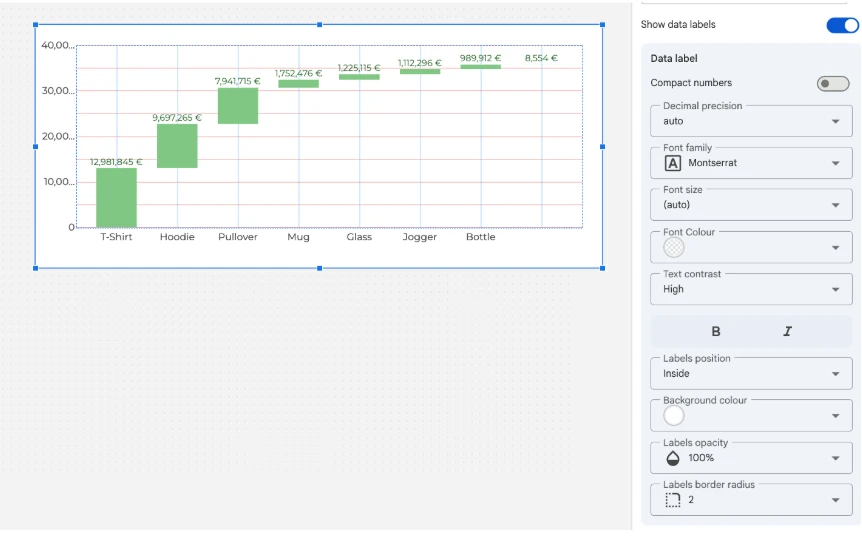Click the Font Colour swatch circle
The height and width of the screenshot is (536, 862).
(x=673, y=247)
